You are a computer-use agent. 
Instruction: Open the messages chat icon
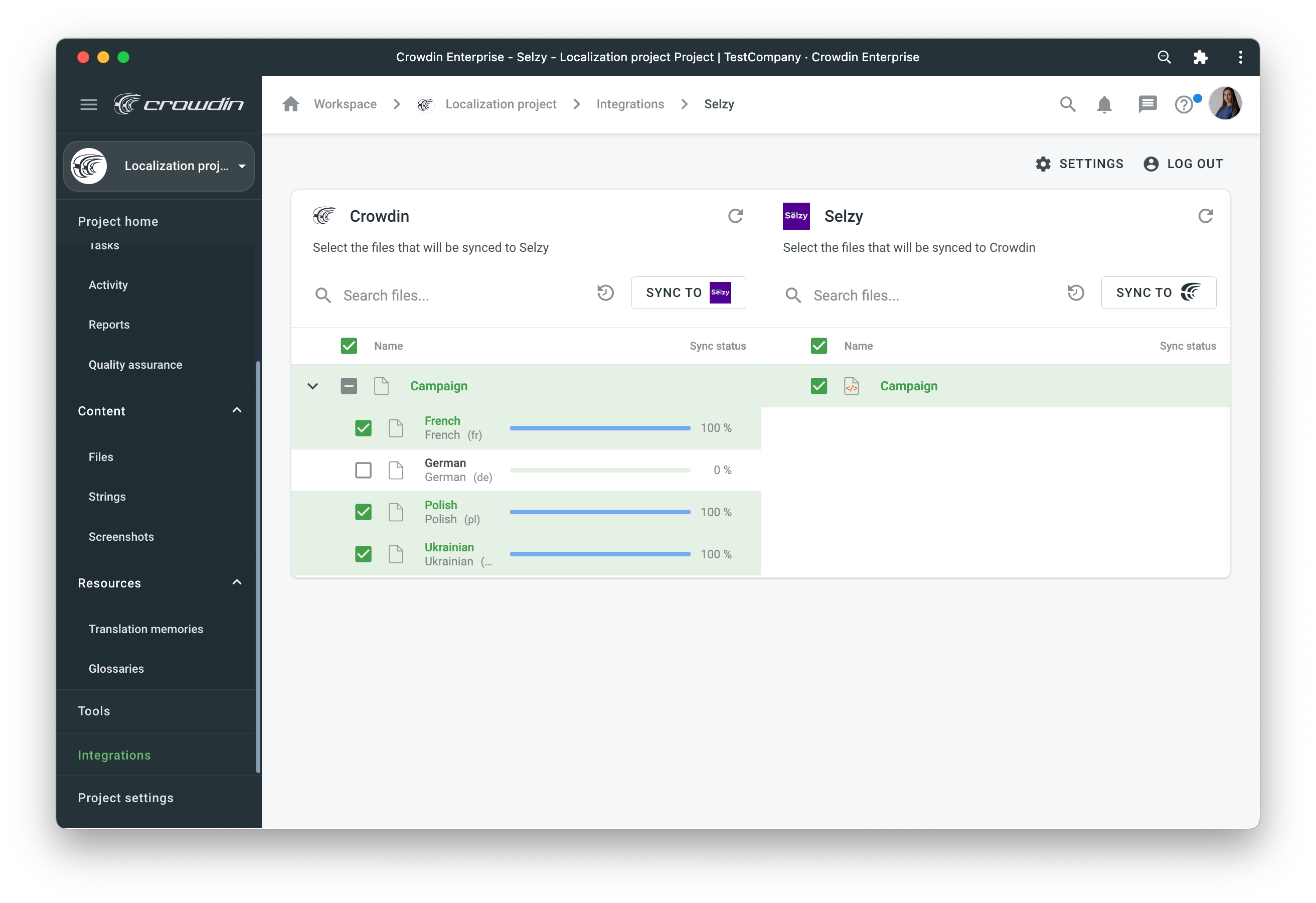point(1146,104)
